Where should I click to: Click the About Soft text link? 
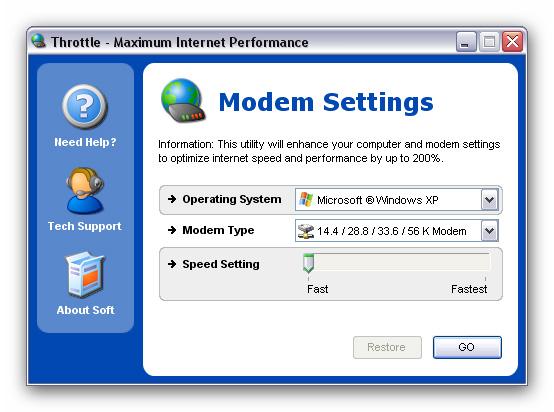point(86,310)
